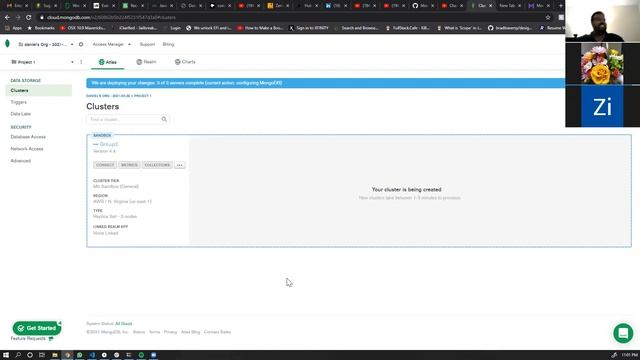Image resolution: width=640 pixels, height=360 pixels.
Task: Click the CONNECT button on the cluster
Action: pyautogui.click(x=105, y=165)
